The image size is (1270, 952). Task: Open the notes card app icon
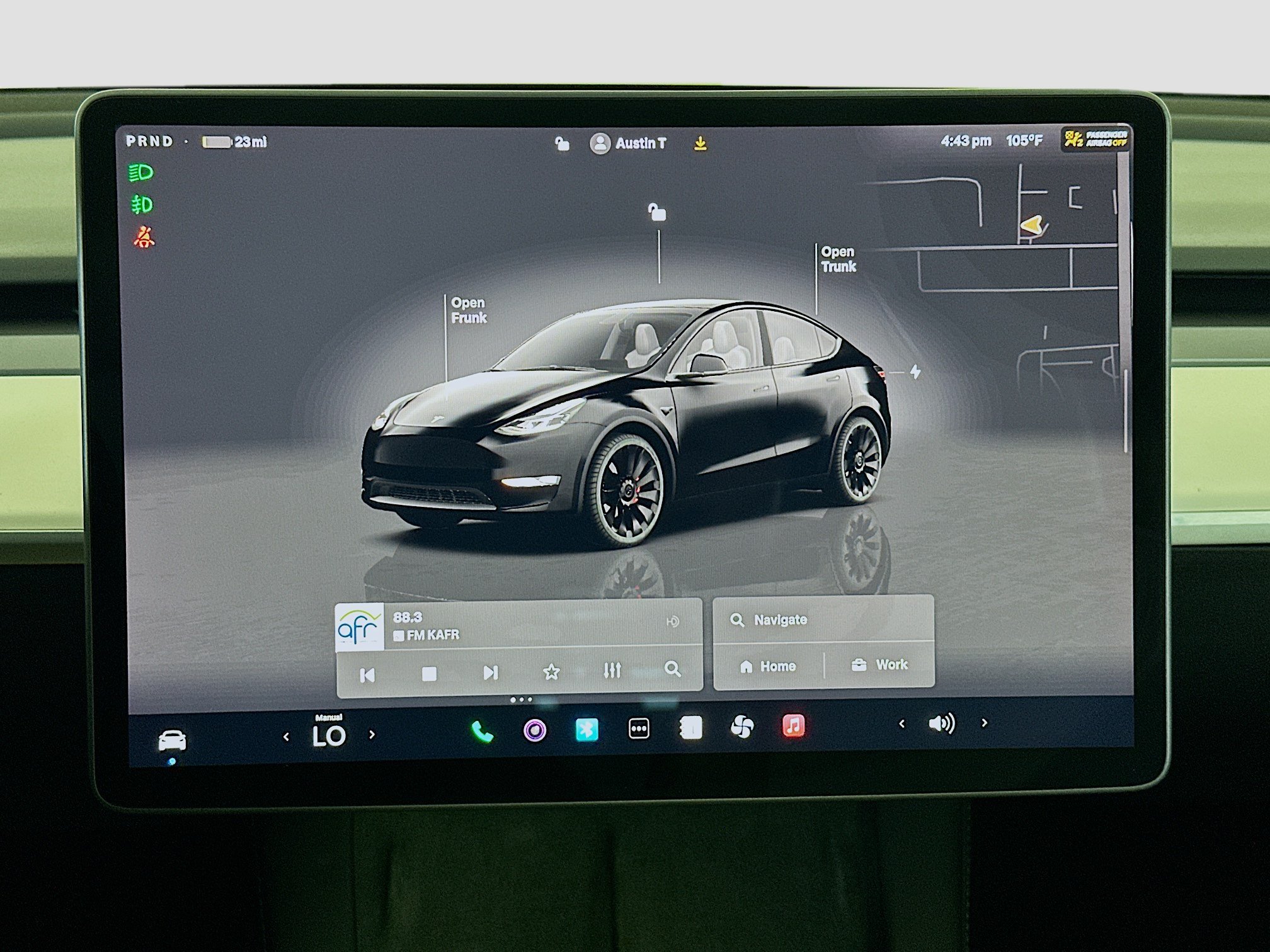click(x=690, y=728)
